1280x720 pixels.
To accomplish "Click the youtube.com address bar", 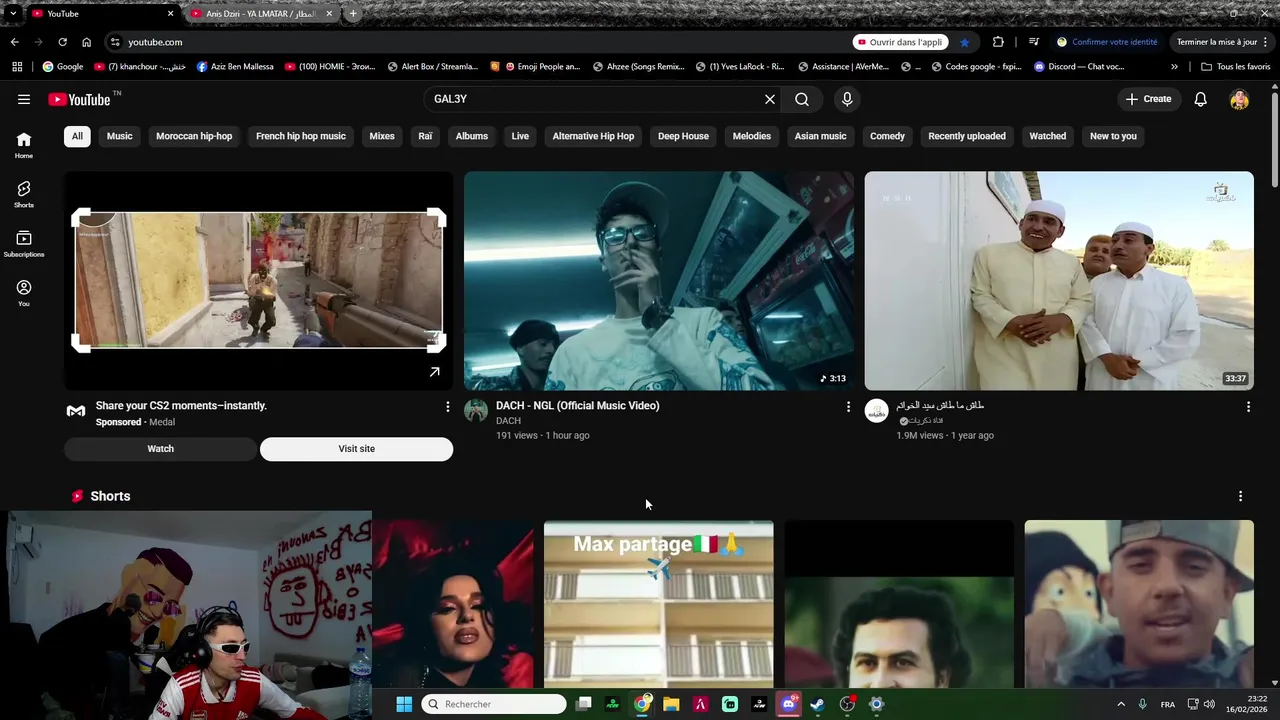I will [x=480, y=42].
